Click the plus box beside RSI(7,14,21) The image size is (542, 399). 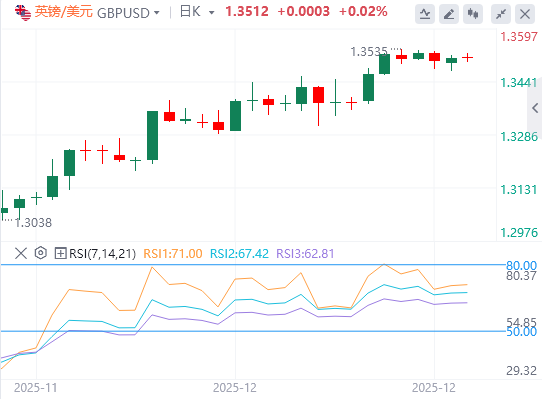pyautogui.click(x=60, y=253)
